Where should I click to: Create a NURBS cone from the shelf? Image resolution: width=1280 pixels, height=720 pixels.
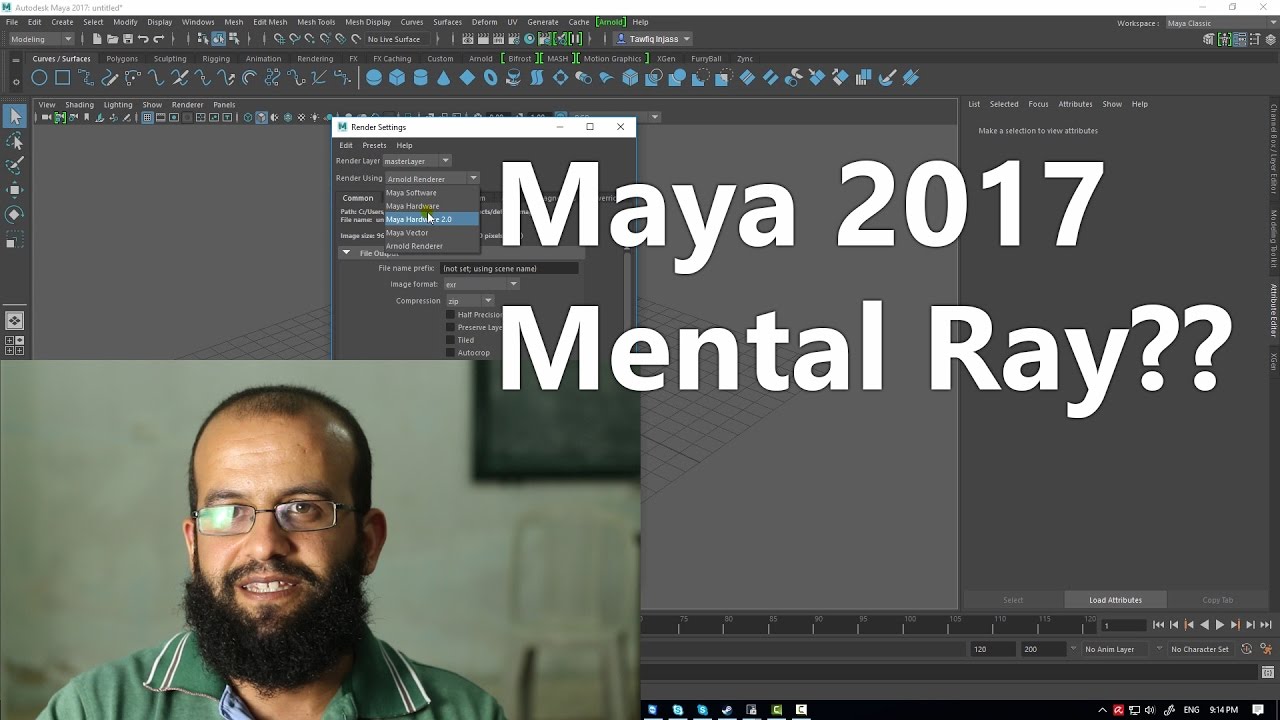point(444,78)
